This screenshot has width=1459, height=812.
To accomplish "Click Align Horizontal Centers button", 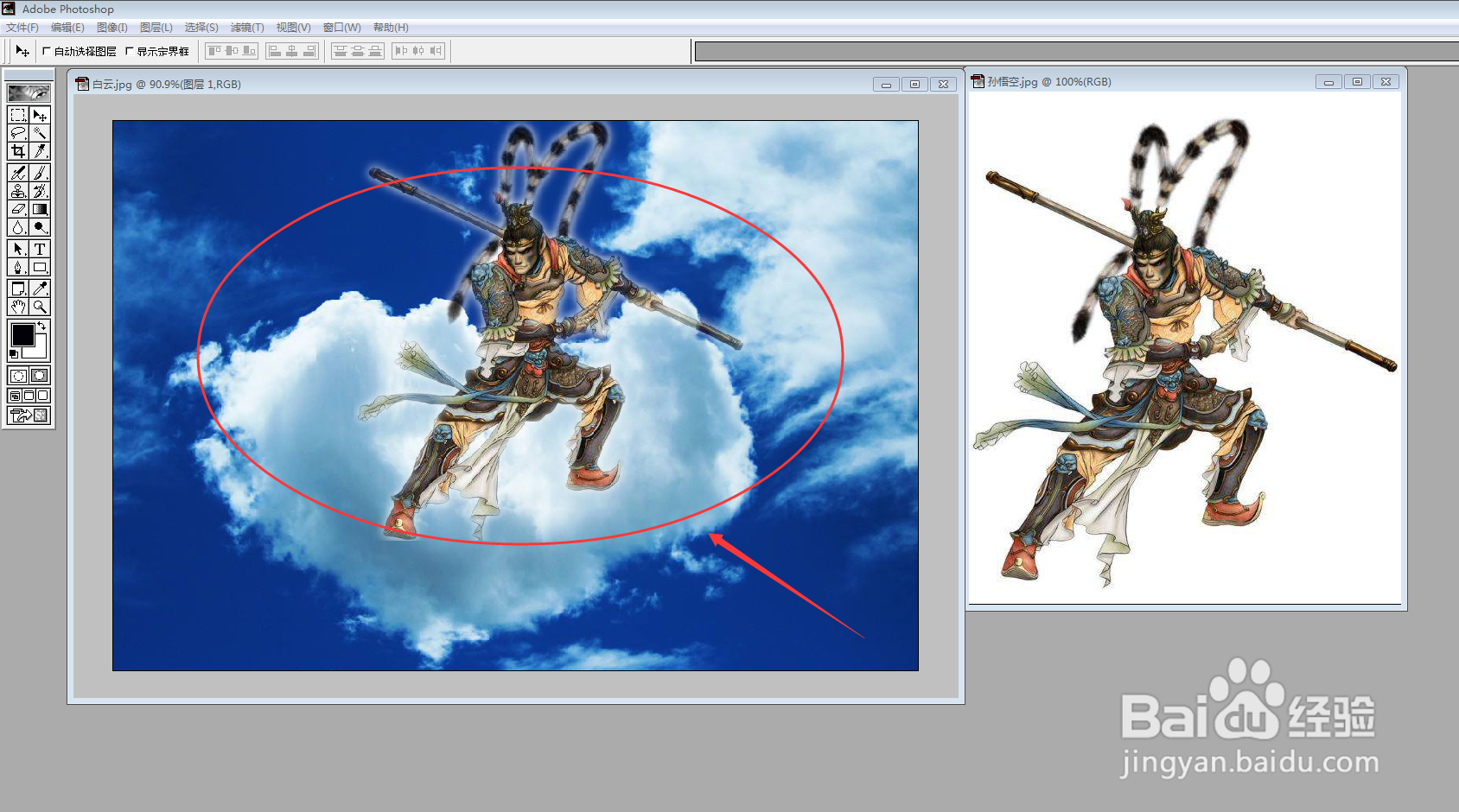I will click(x=292, y=51).
